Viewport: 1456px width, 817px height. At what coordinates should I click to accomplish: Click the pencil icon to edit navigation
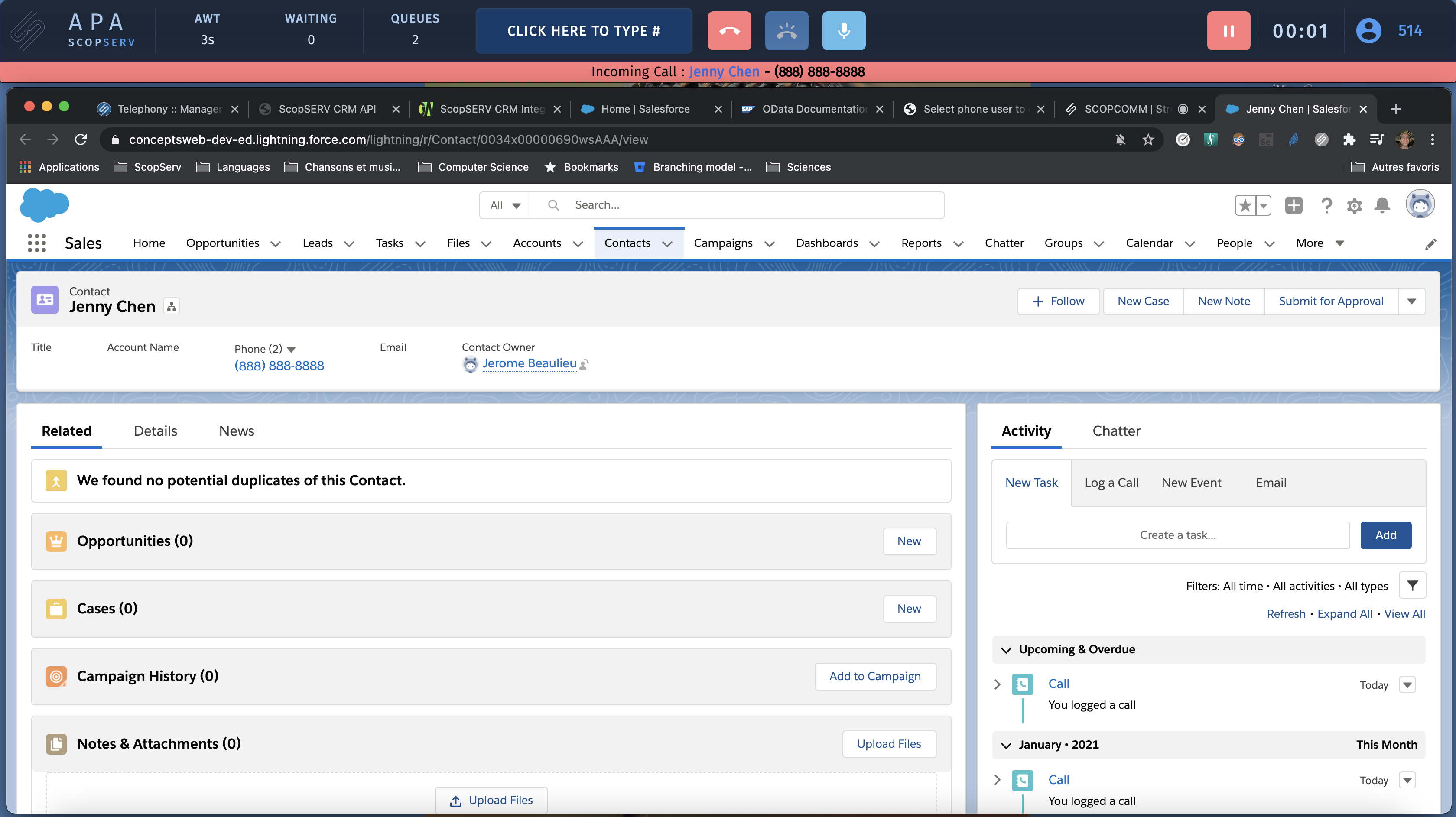[x=1430, y=244]
